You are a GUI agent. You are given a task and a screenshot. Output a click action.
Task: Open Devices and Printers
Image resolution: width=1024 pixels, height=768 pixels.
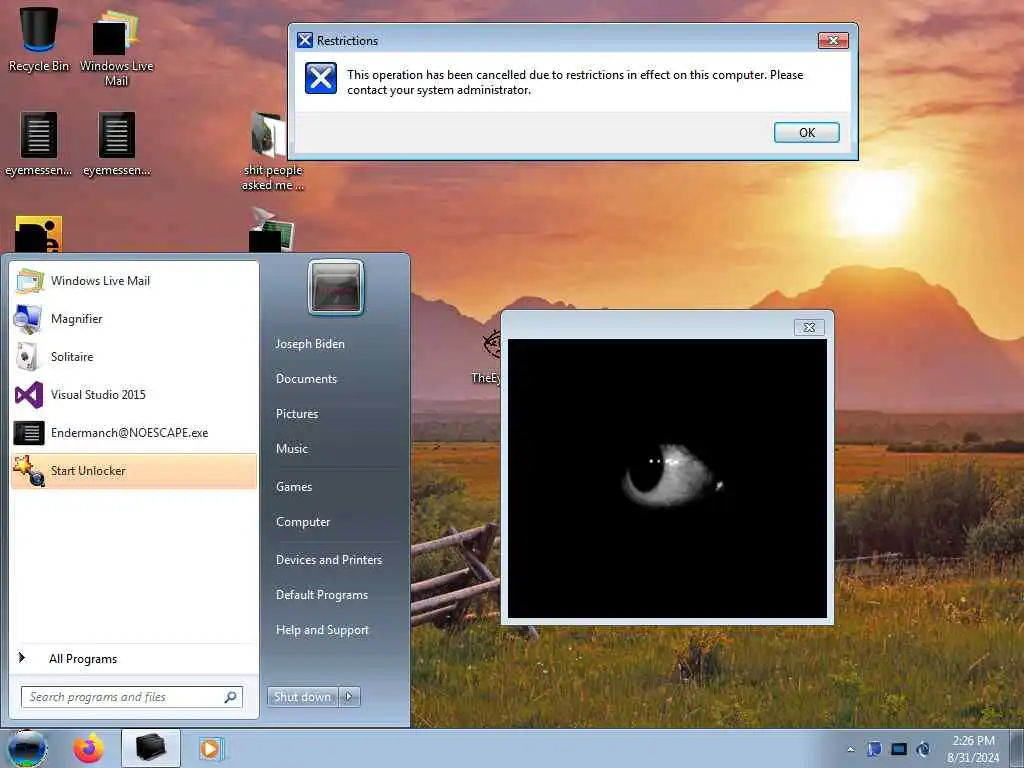329,560
